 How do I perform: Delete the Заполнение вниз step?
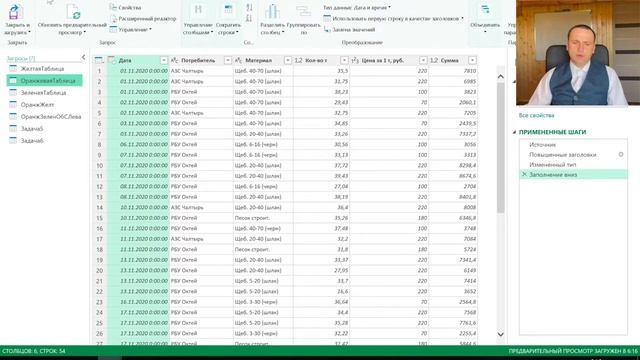(524, 174)
